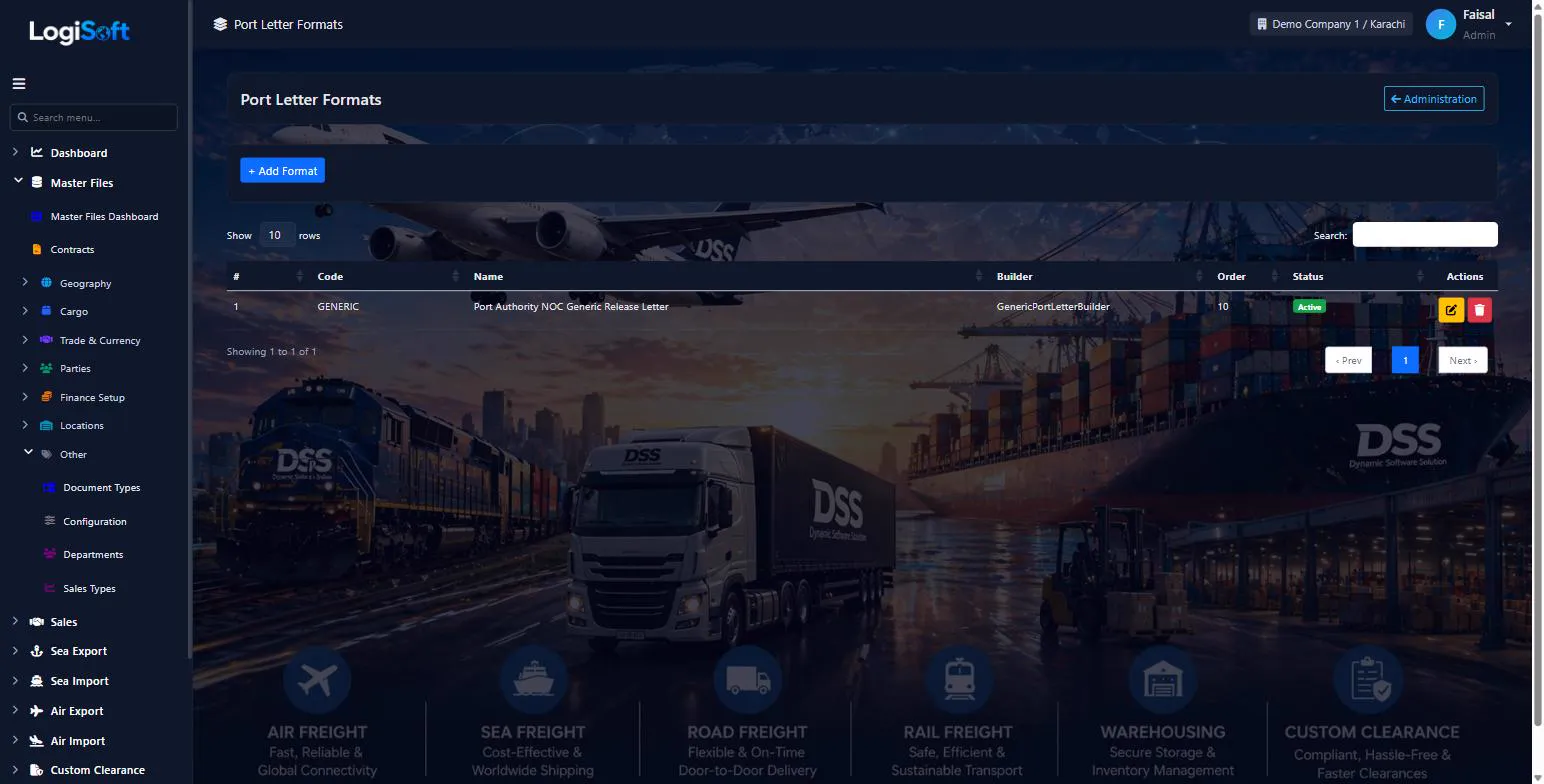This screenshot has height=784, width=1544.
Task: Click the Cargo box icon
Action: tap(46, 311)
